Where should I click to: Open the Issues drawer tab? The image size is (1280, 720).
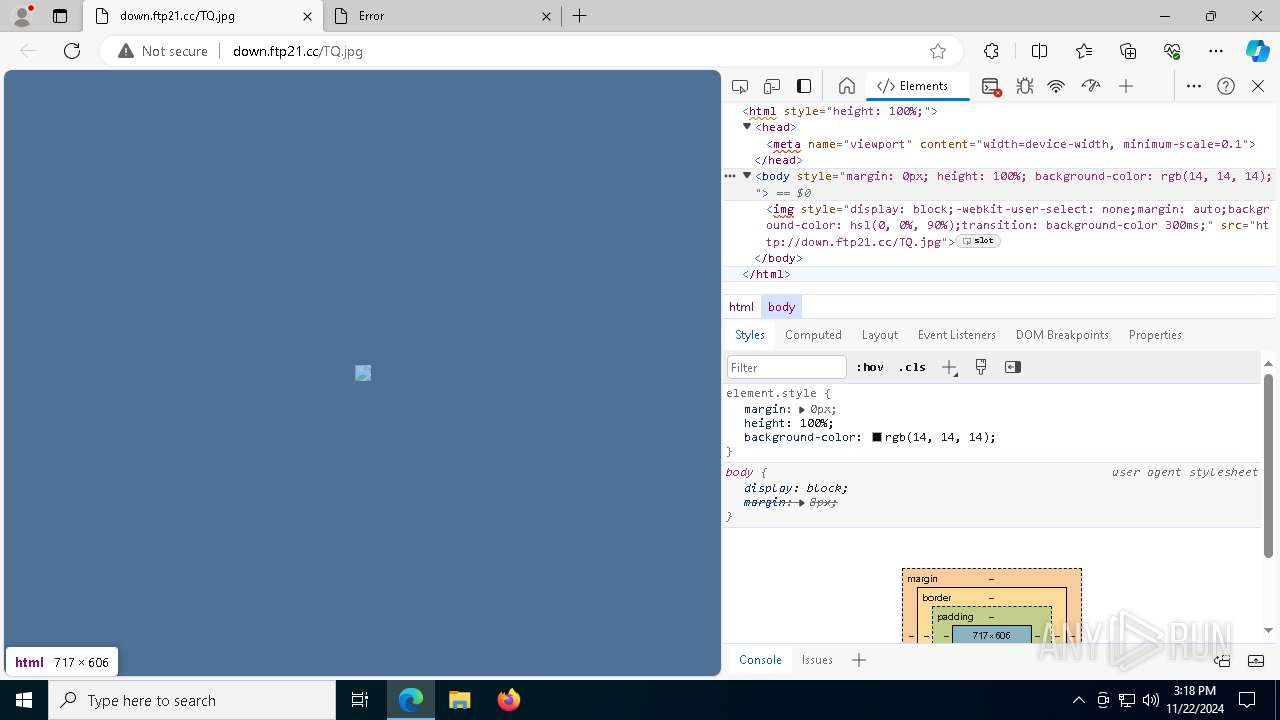817,660
